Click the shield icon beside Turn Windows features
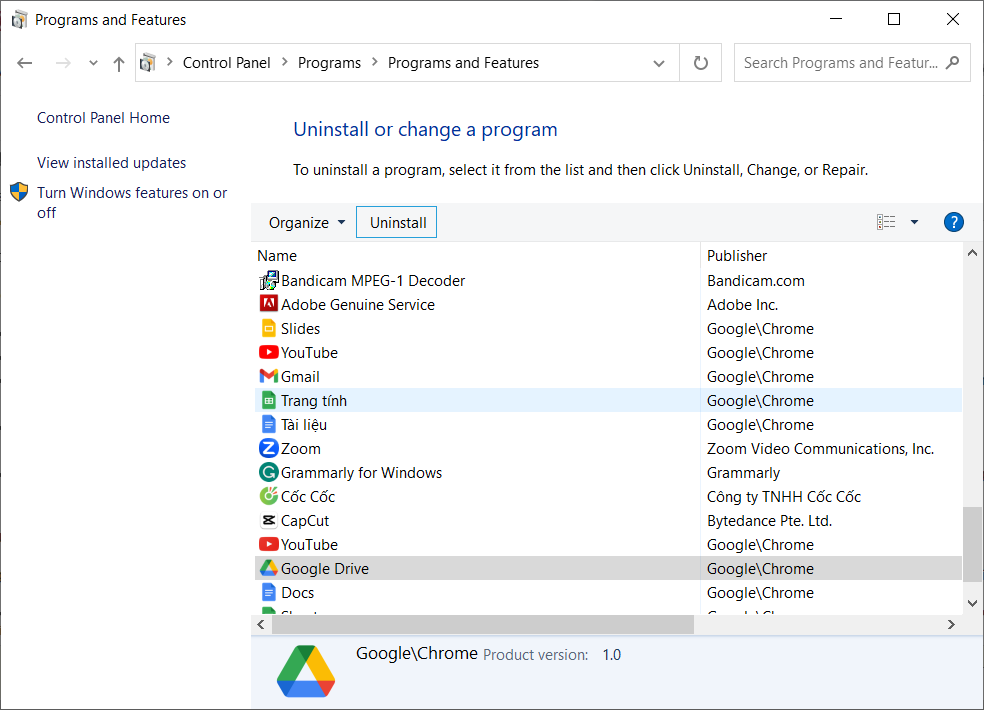The image size is (984, 710). pos(19,192)
